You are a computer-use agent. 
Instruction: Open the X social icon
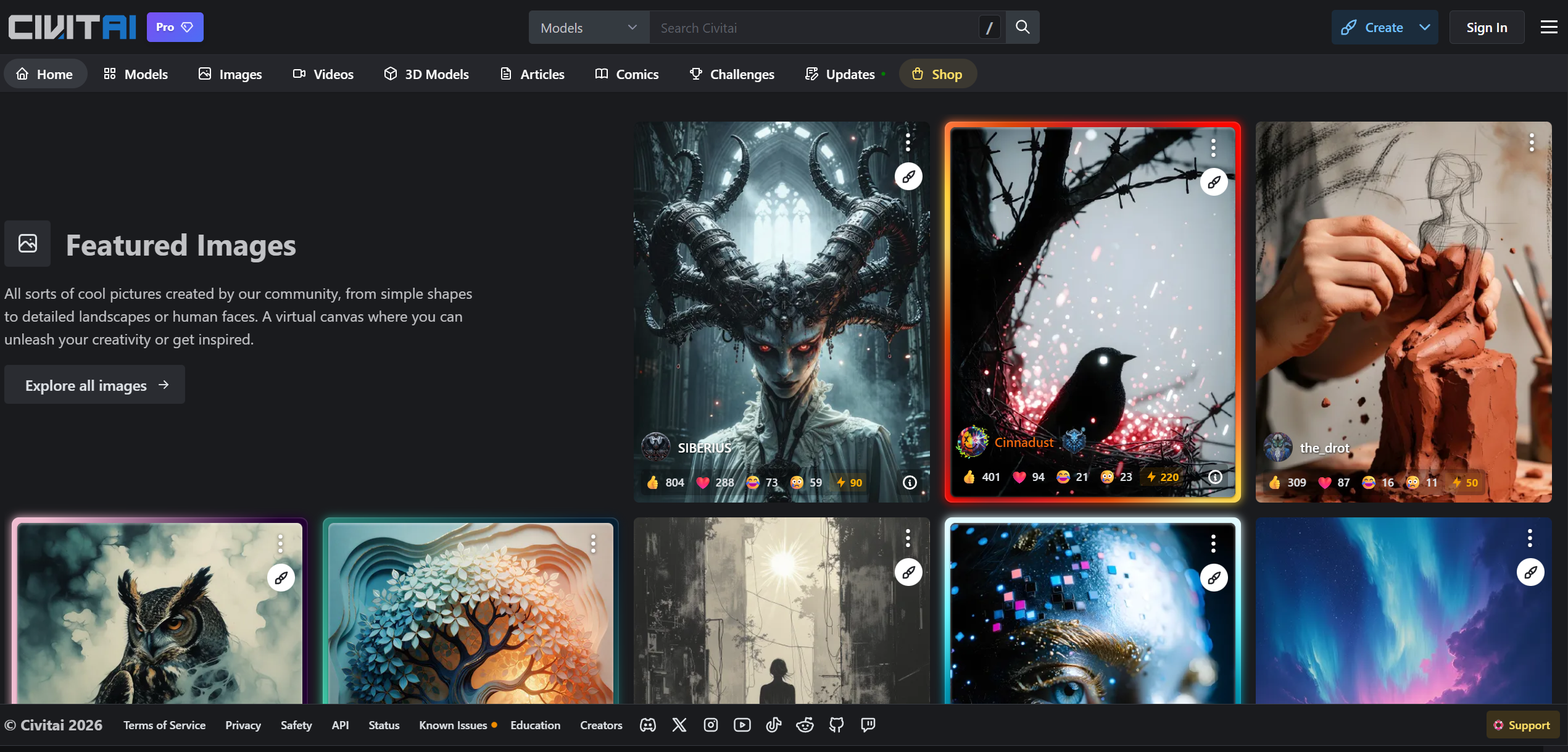679,725
